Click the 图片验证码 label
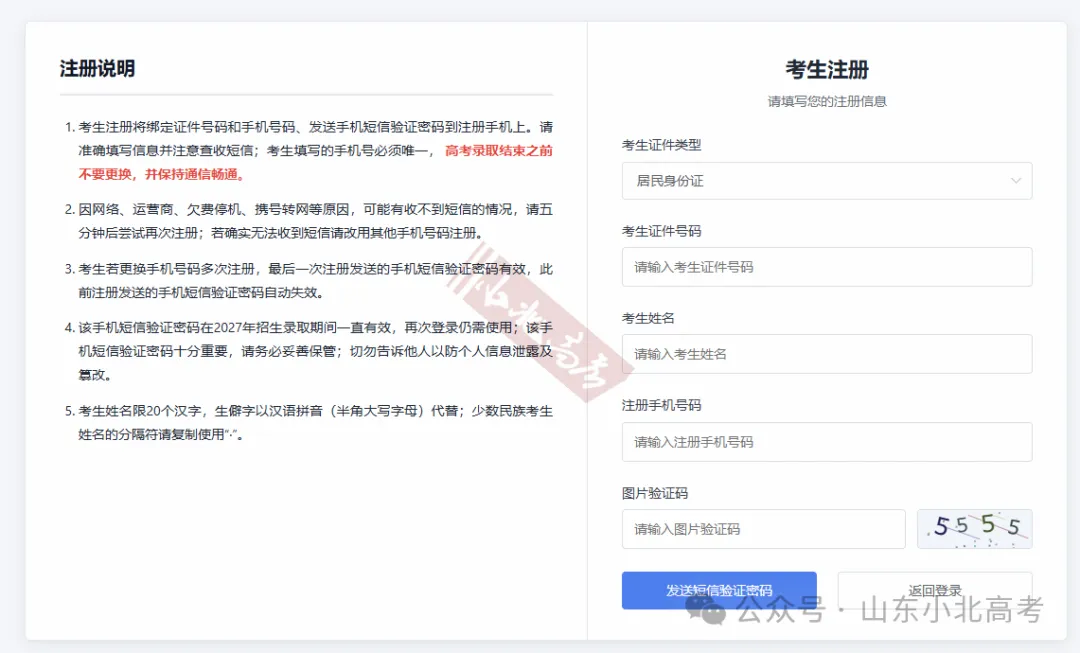This screenshot has height=653, width=1080. 654,493
